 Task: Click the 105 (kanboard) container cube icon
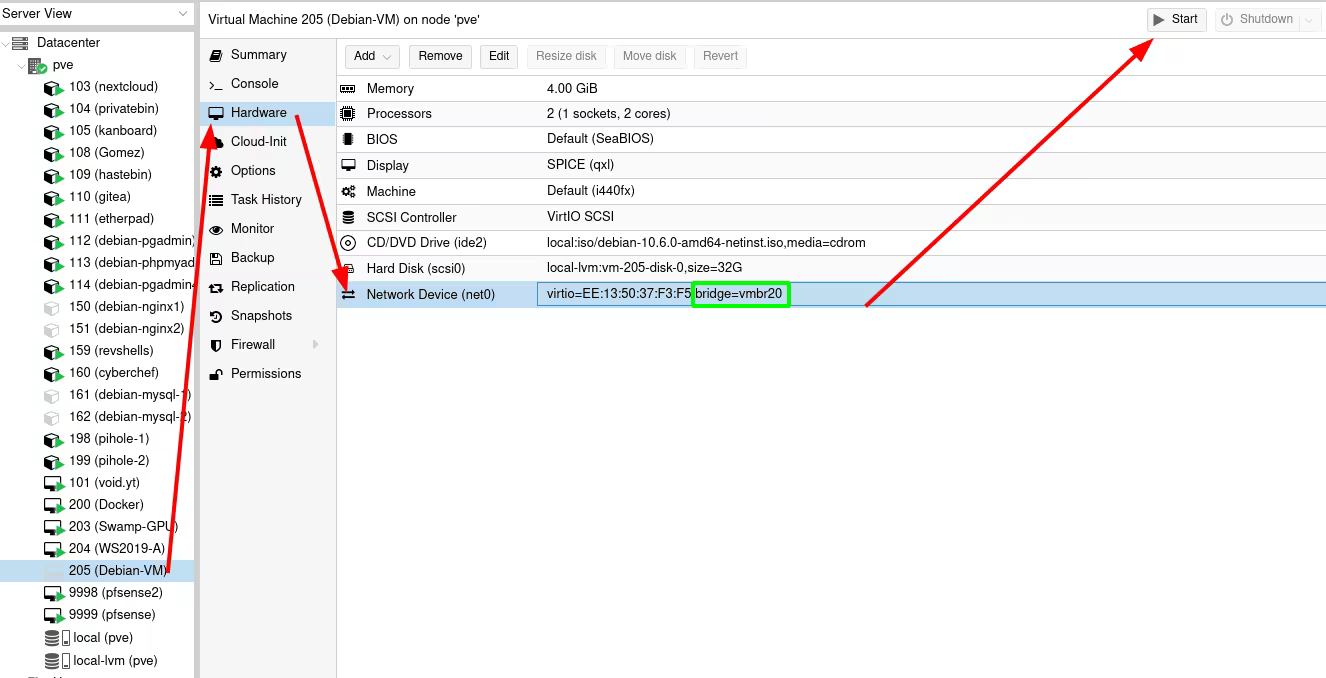point(54,132)
